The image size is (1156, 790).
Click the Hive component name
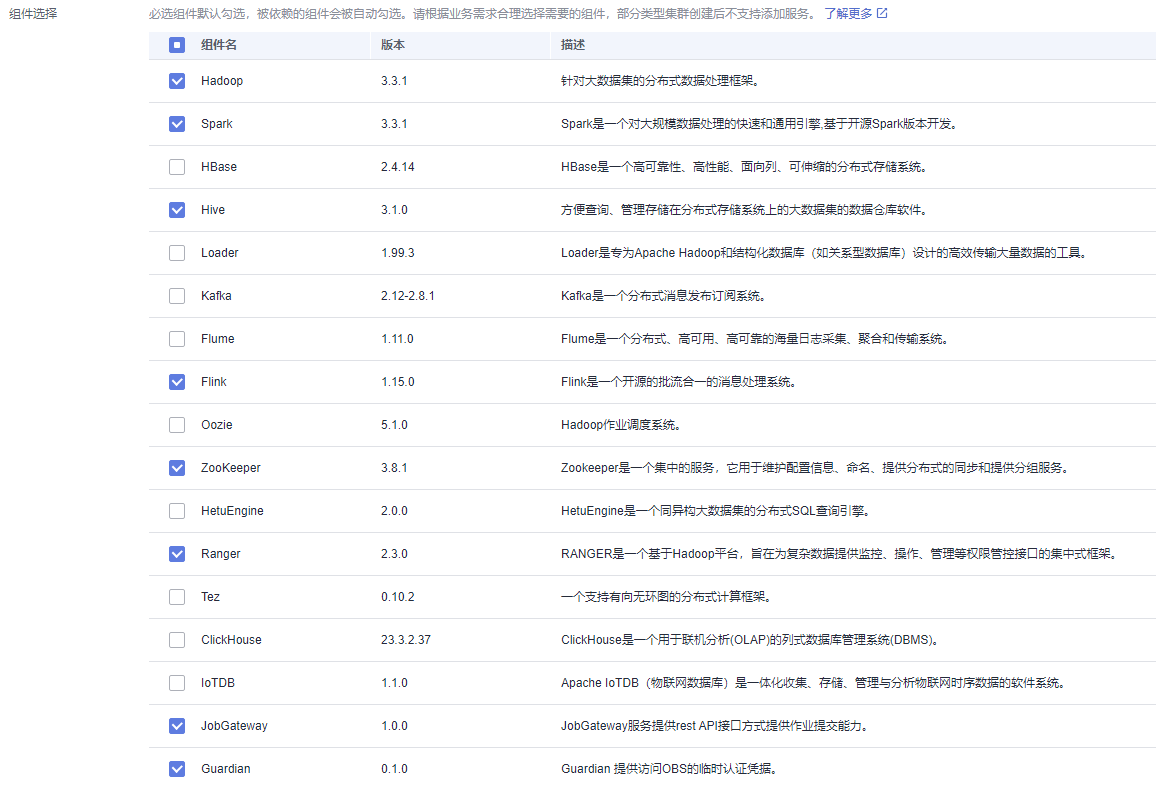click(x=213, y=210)
